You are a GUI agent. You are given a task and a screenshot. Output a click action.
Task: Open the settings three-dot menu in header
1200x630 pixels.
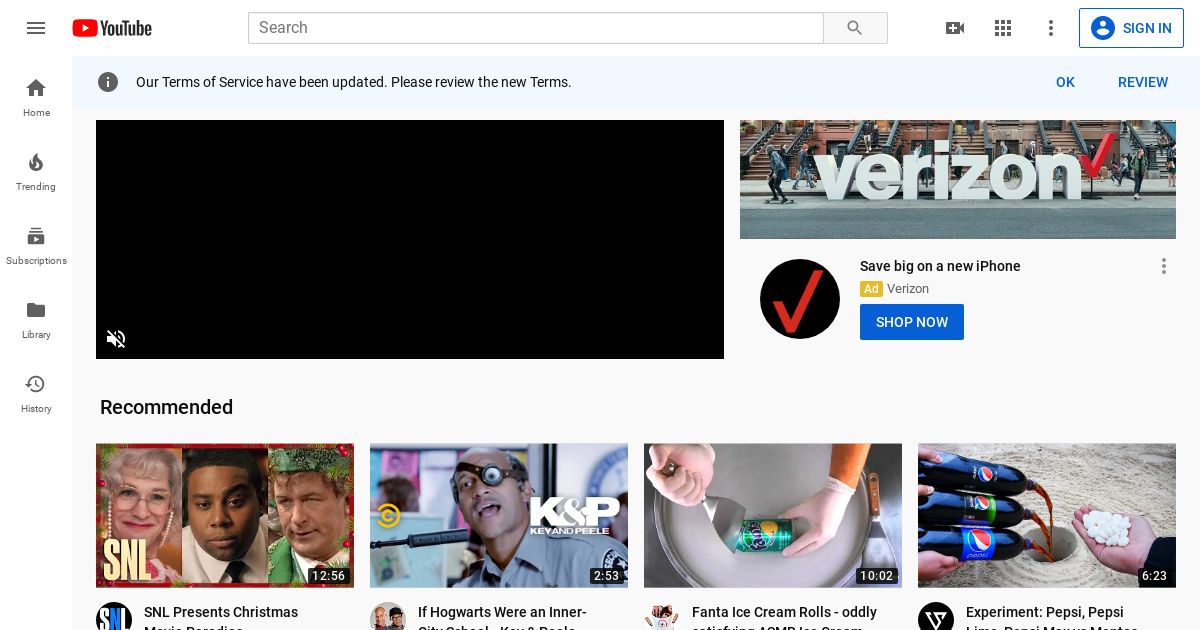coord(1051,28)
